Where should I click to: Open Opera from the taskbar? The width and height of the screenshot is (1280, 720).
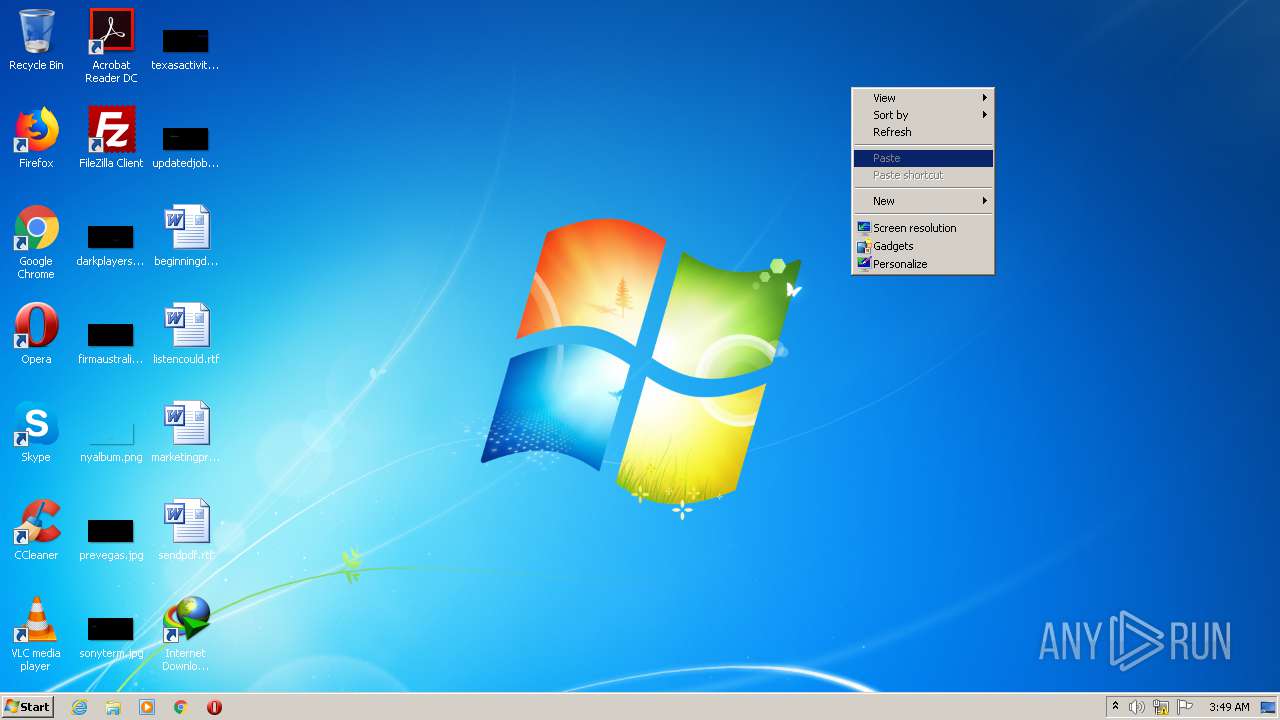pyautogui.click(x=214, y=707)
